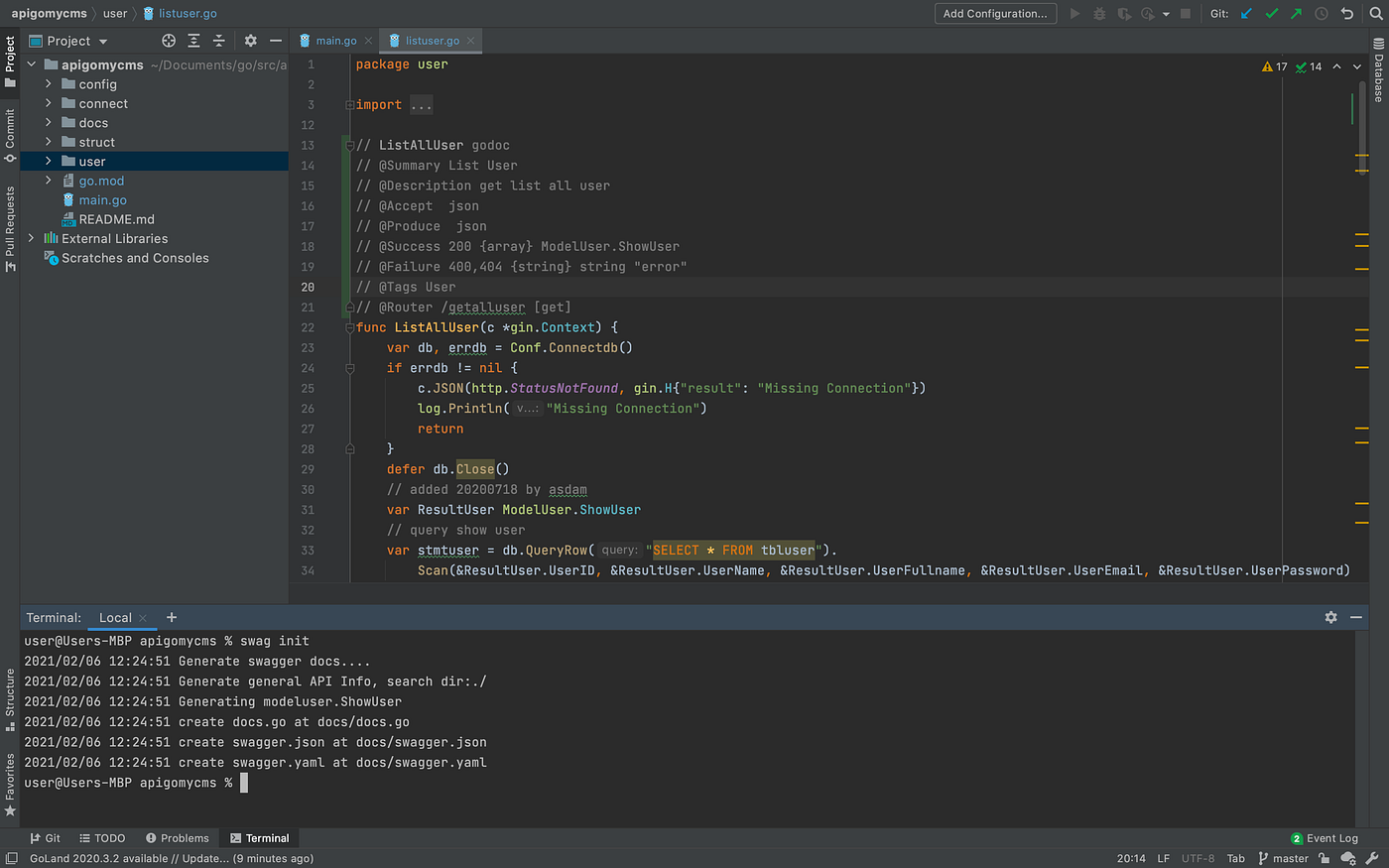Screen dimensions: 1389x868
Task: Expand the config folder in tree
Action: click(49, 84)
